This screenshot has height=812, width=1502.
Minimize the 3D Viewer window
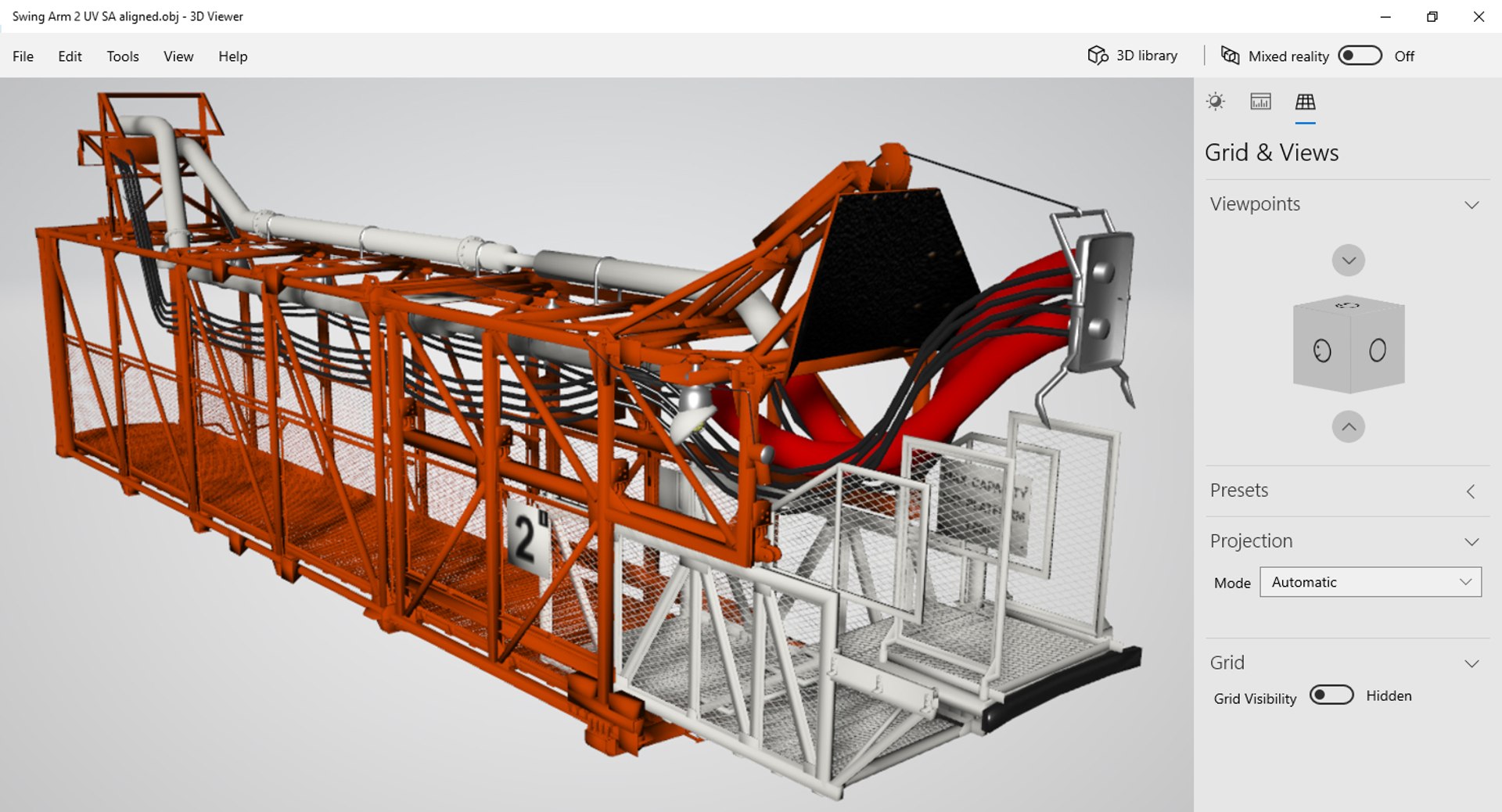tap(1385, 16)
